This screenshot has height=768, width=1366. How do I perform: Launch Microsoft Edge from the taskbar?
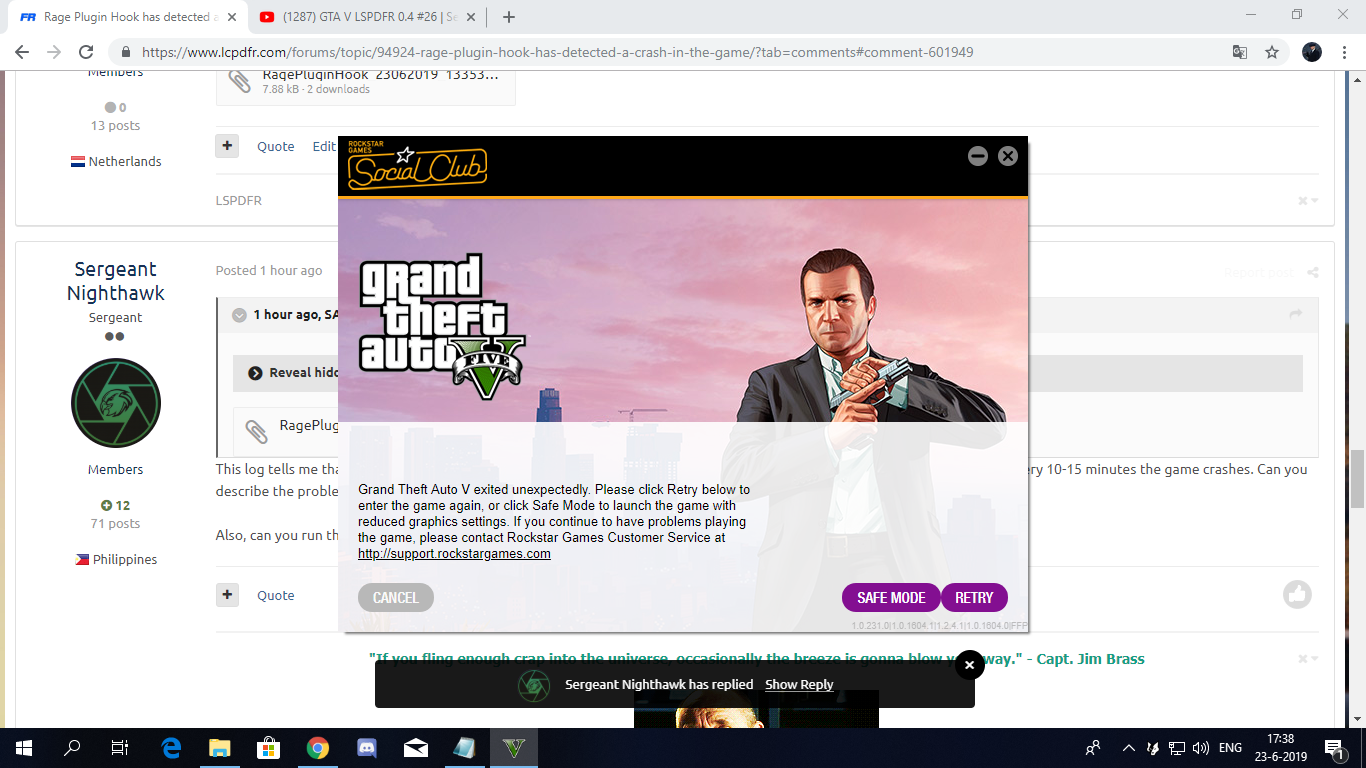point(171,747)
